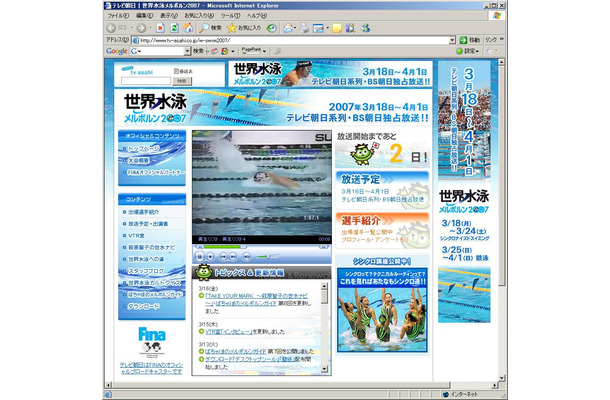Open the Mail envelope toolbar icon
Viewport: 610px width, 400px height.
[288, 28]
